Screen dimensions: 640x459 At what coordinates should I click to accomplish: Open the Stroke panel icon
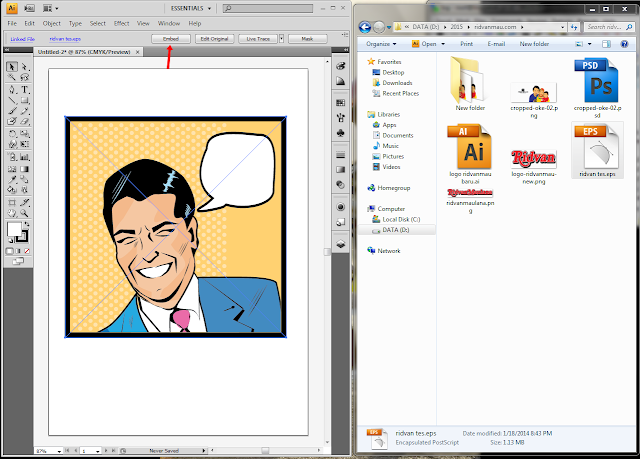(x=340, y=155)
